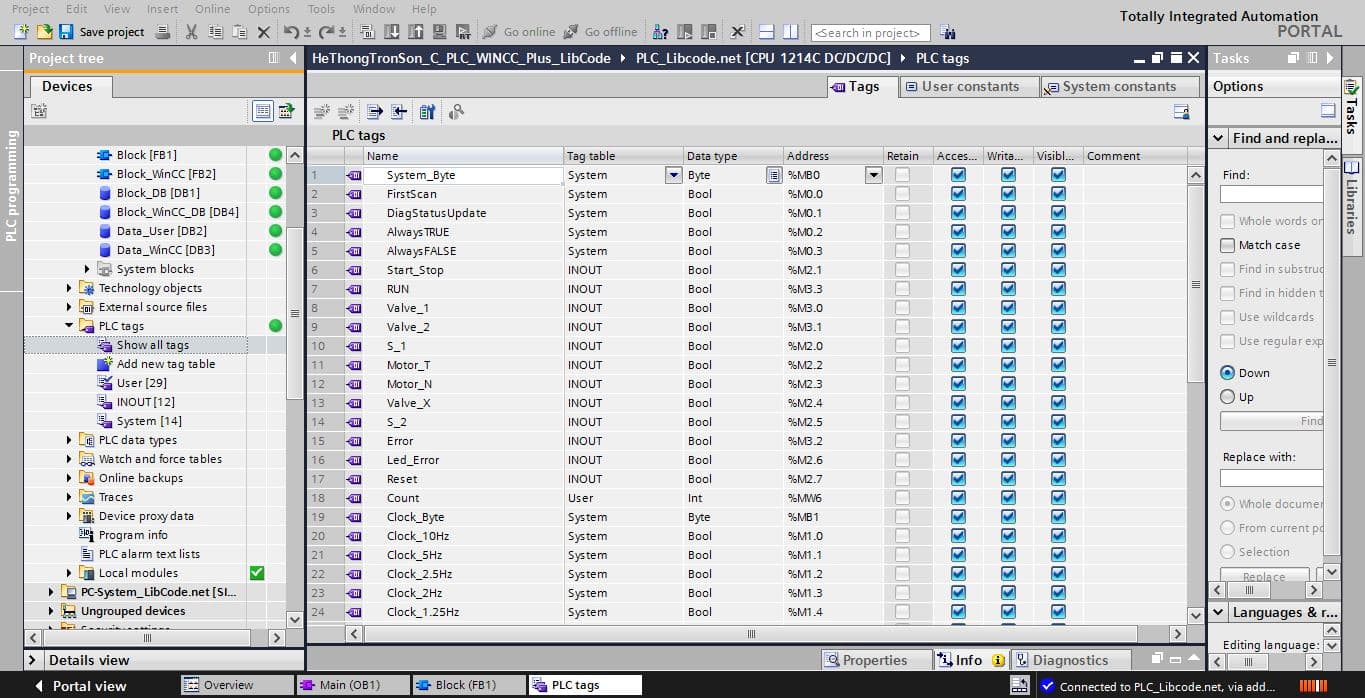Open Tag table dropdown for System_Byte
The width and height of the screenshot is (1365, 698).
[x=673, y=175]
